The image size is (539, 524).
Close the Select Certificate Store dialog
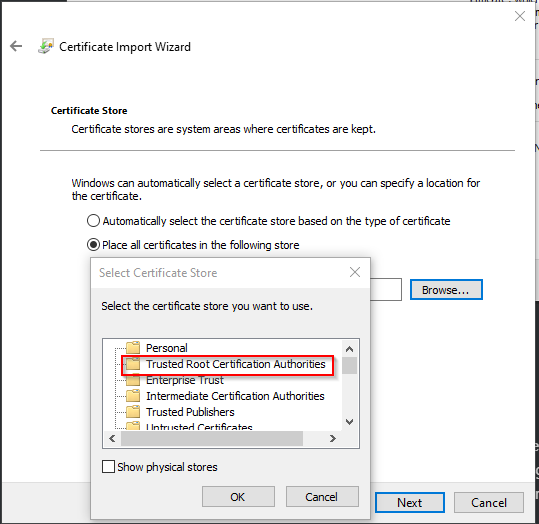point(355,272)
